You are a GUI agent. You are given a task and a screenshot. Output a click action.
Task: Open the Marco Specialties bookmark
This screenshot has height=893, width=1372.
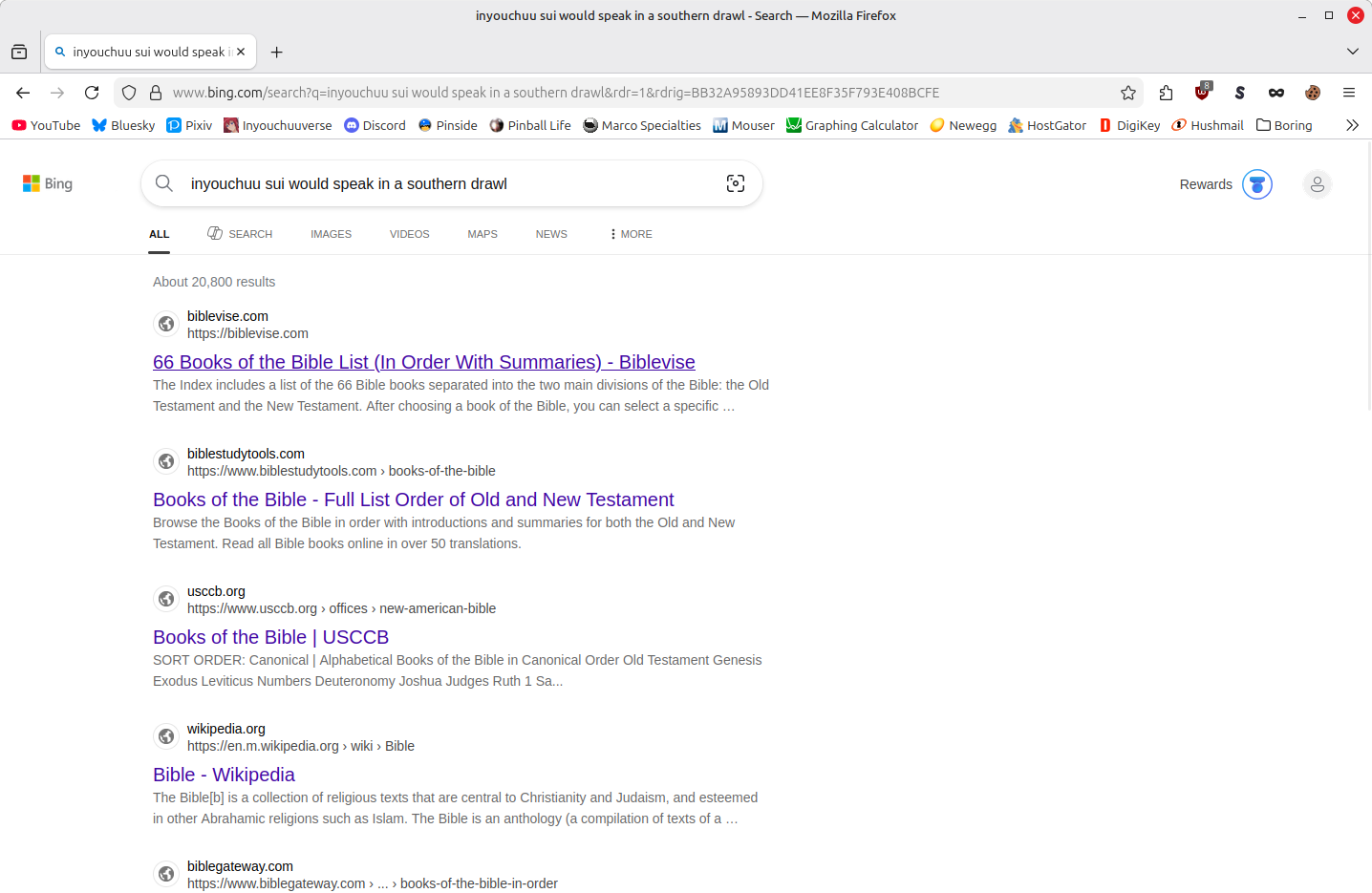click(642, 125)
